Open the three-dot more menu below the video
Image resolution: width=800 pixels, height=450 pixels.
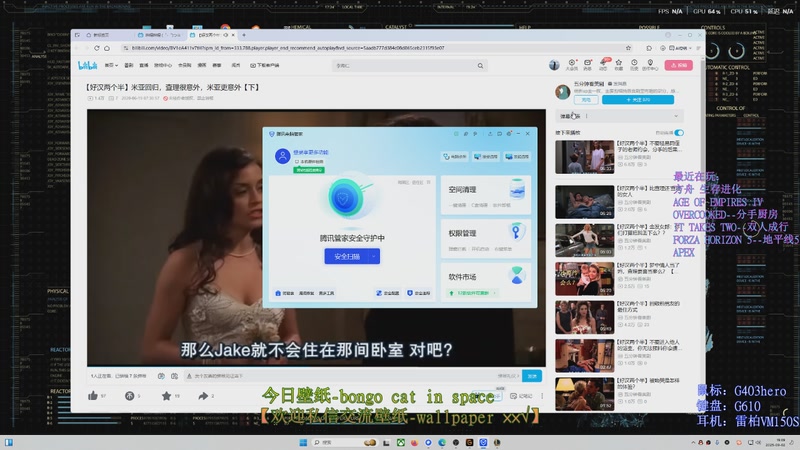tap(542, 396)
